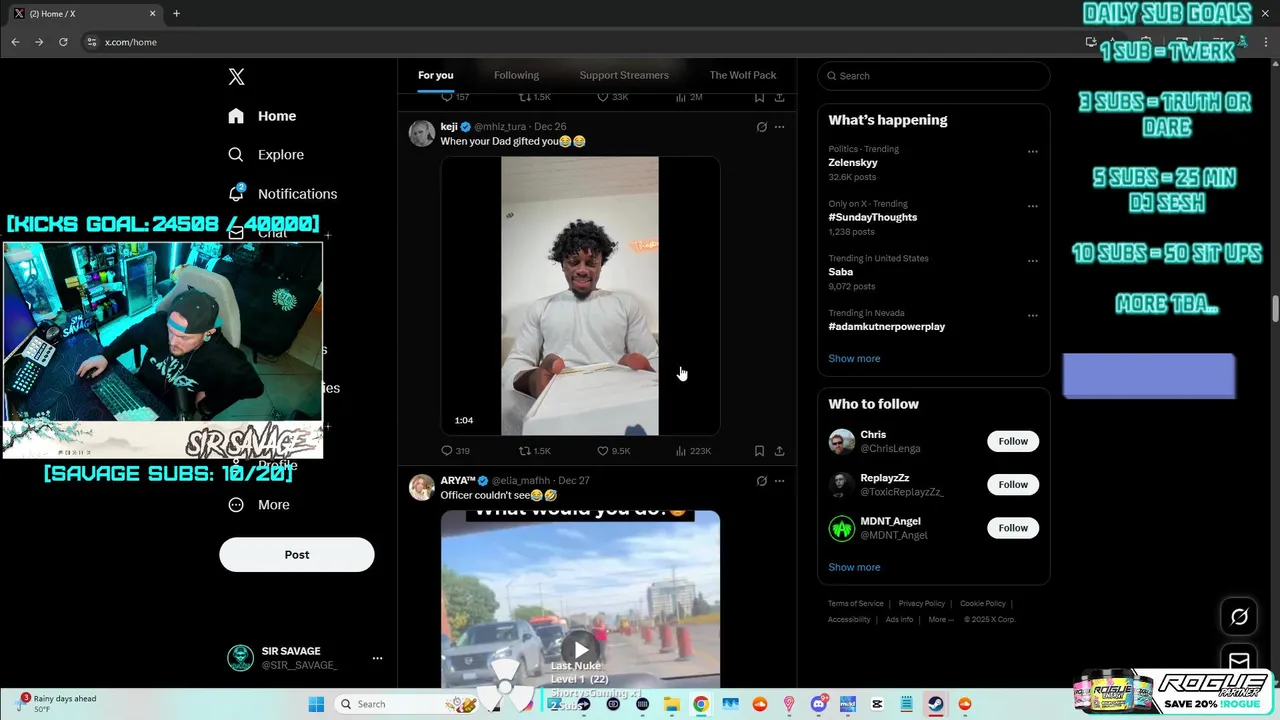Click the Post button
1280x720 pixels.
[297, 555]
